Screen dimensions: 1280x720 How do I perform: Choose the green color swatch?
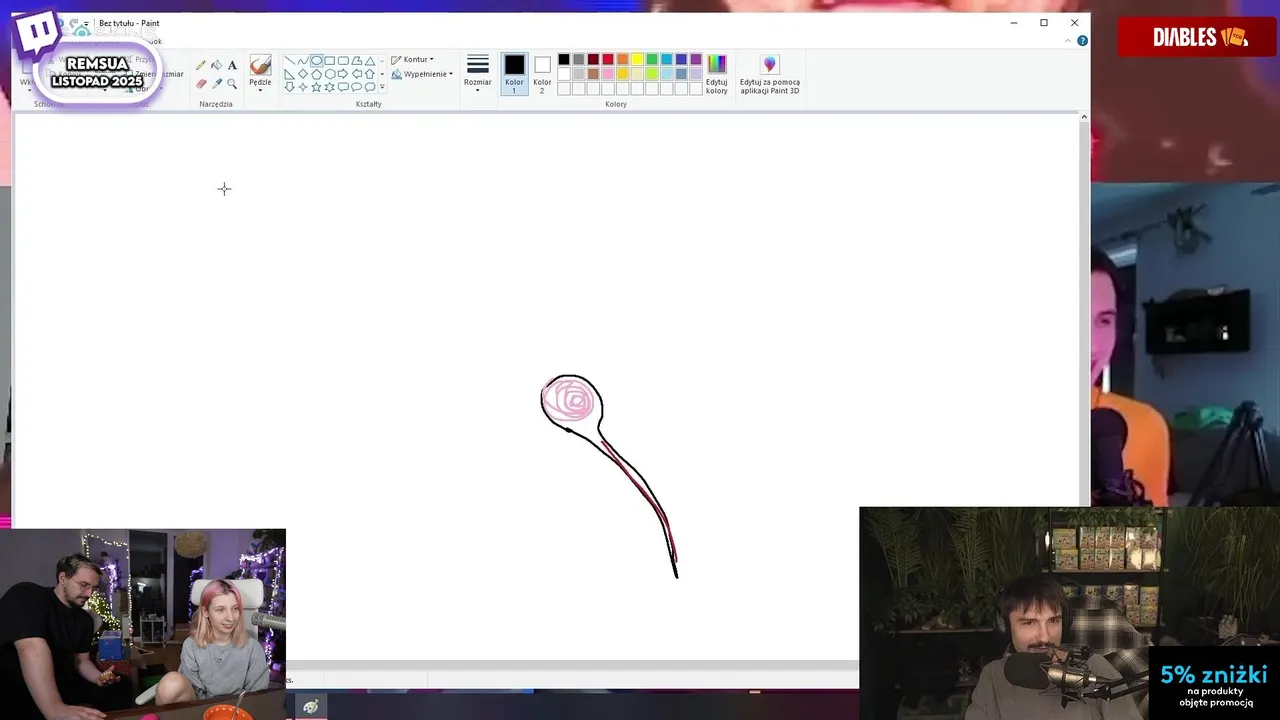point(652,59)
